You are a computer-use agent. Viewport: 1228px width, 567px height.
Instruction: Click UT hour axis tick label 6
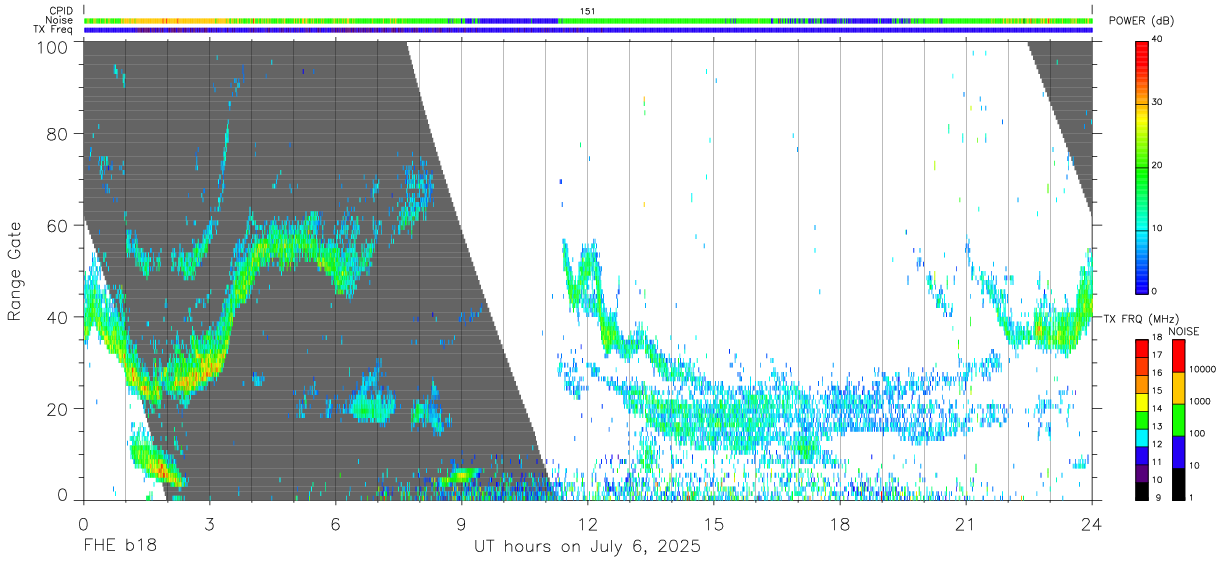pos(336,523)
